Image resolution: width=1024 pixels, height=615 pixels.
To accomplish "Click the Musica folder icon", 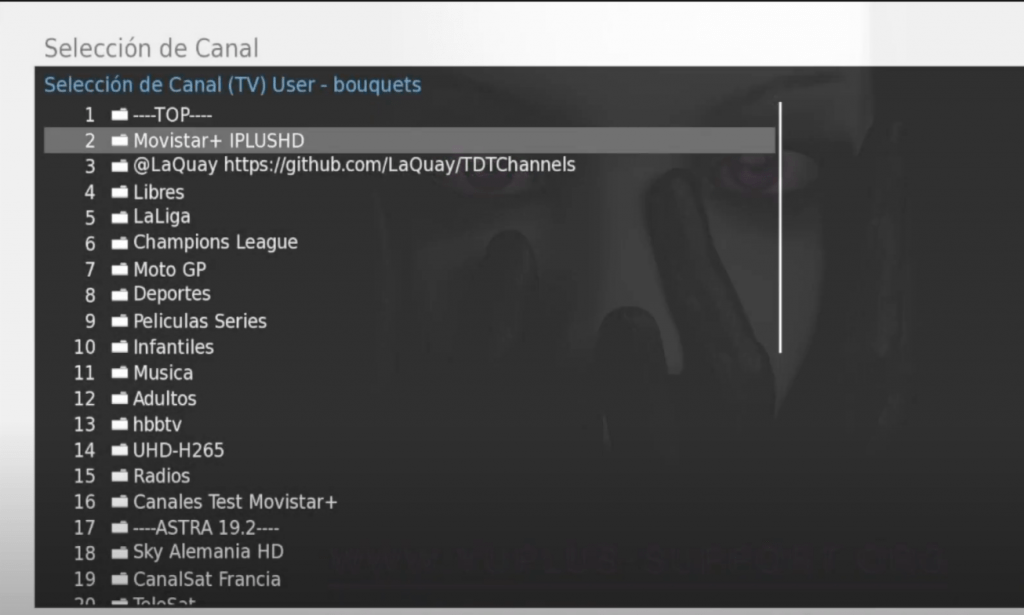I will (x=120, y=373).
